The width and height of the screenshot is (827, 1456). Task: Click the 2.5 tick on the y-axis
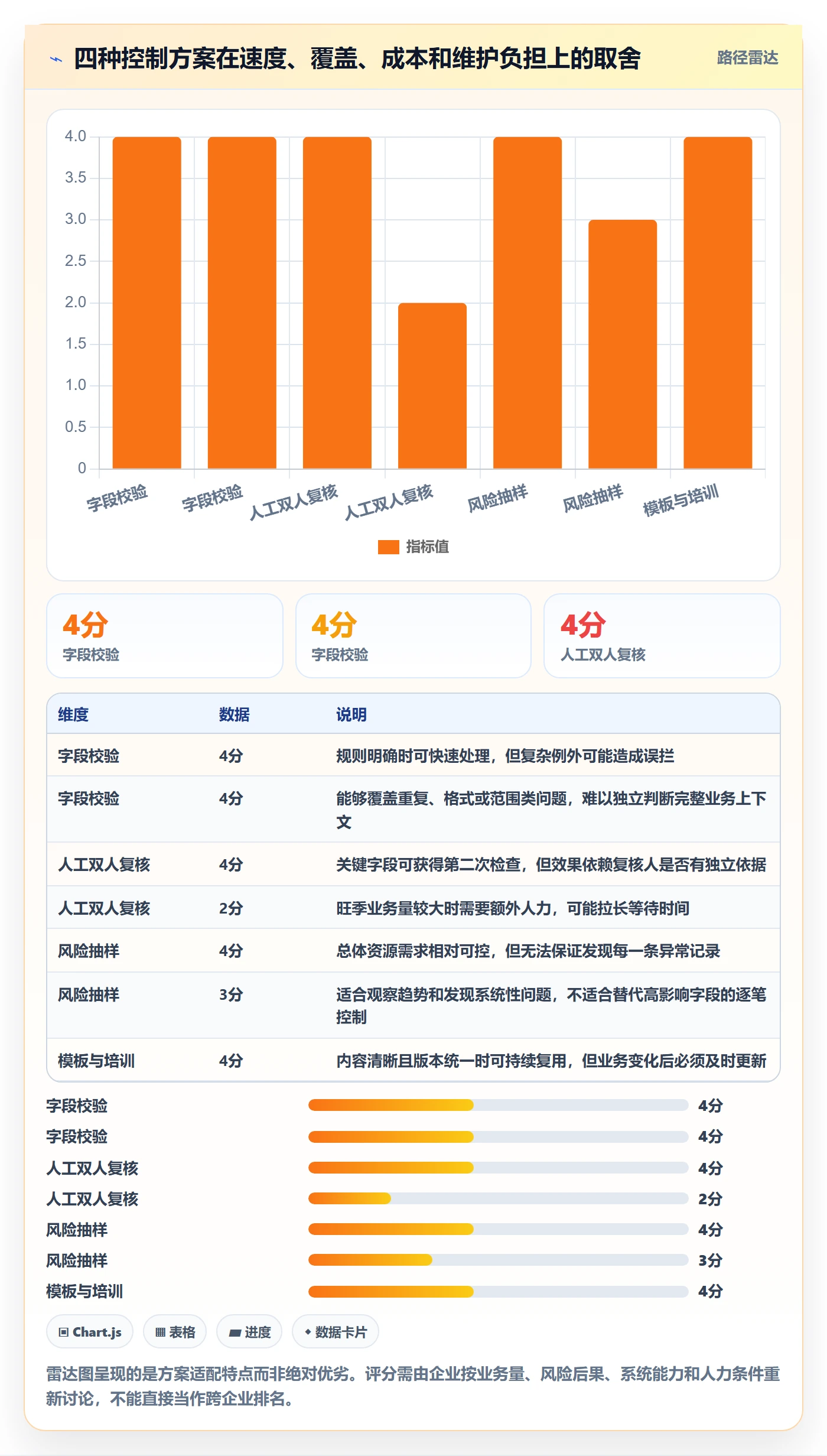point(76,261)
